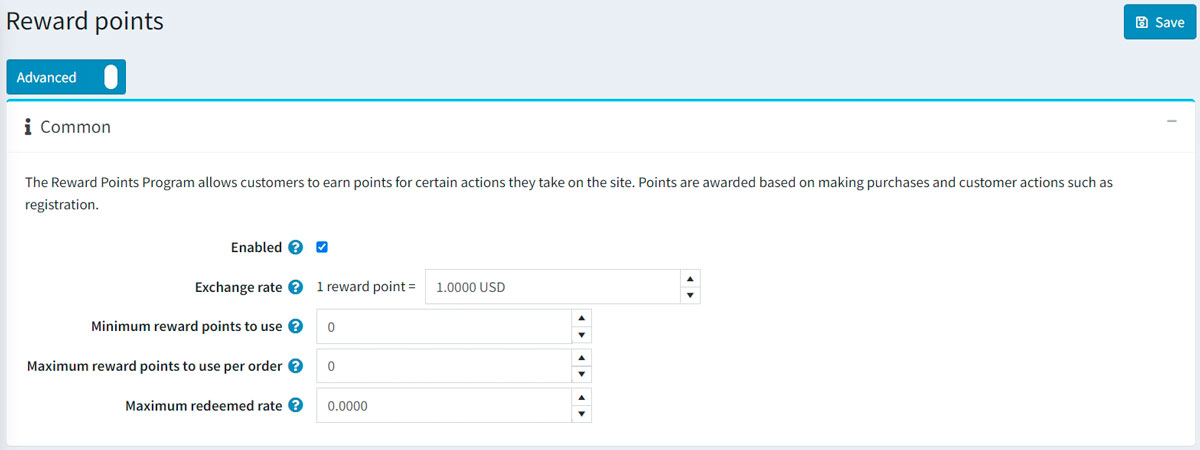Click the Maximum redeemed rate help icon
The image size is (1200, 450).
pos(295,406)
